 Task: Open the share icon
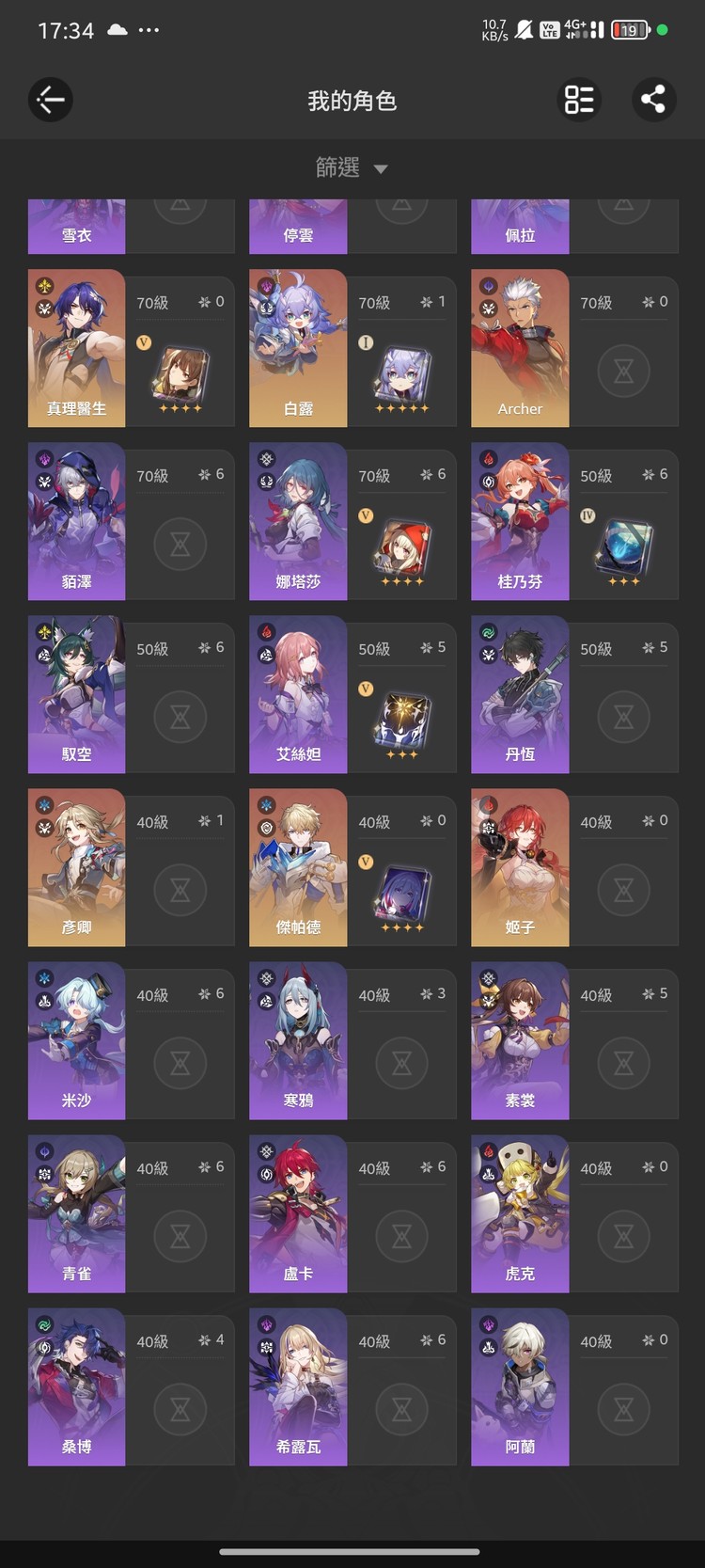point(653,100)
